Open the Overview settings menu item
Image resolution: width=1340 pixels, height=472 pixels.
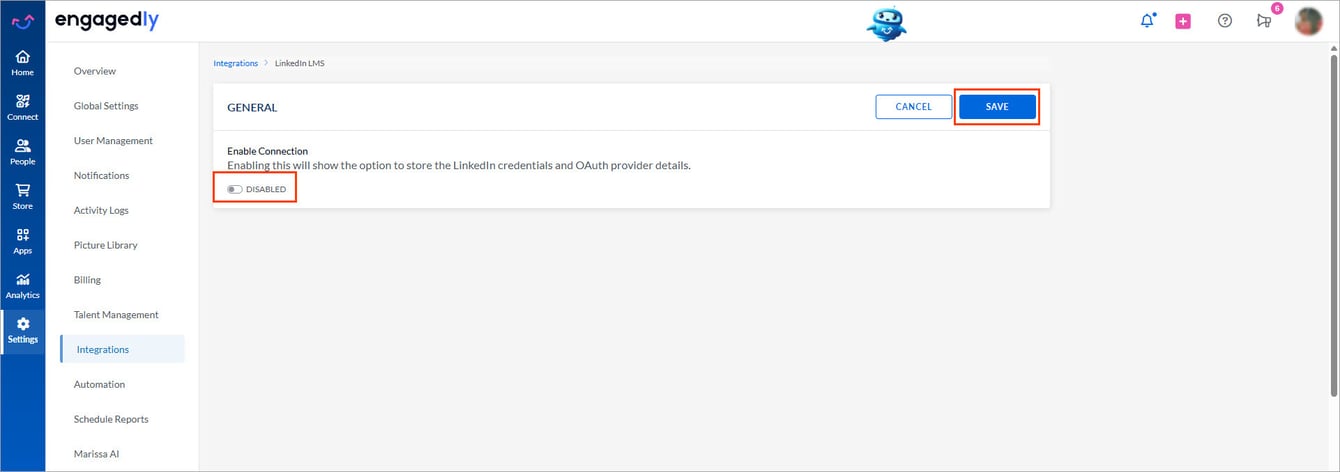click(95, 71)
